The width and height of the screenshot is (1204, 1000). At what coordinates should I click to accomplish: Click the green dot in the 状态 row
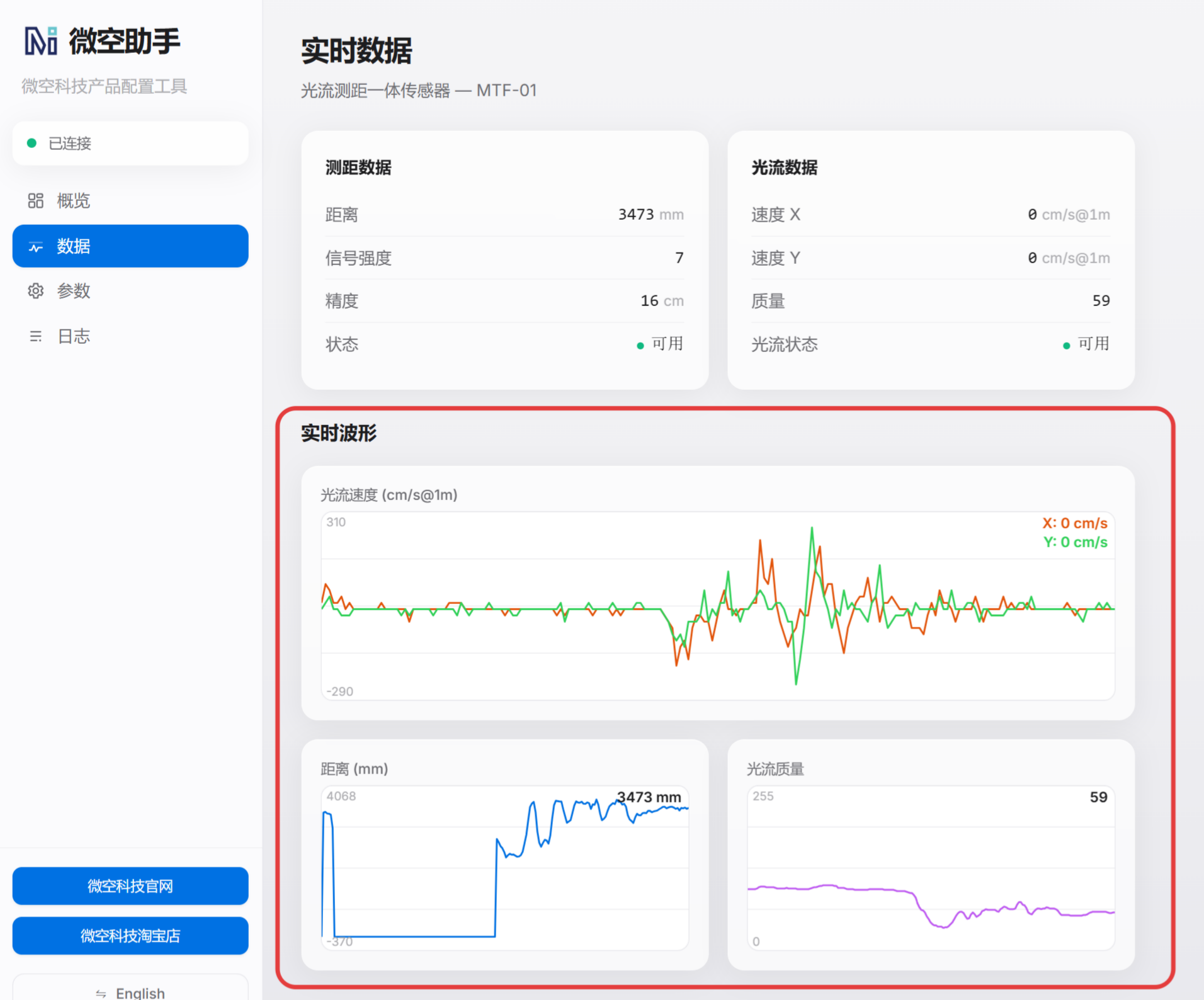[640, 345]
